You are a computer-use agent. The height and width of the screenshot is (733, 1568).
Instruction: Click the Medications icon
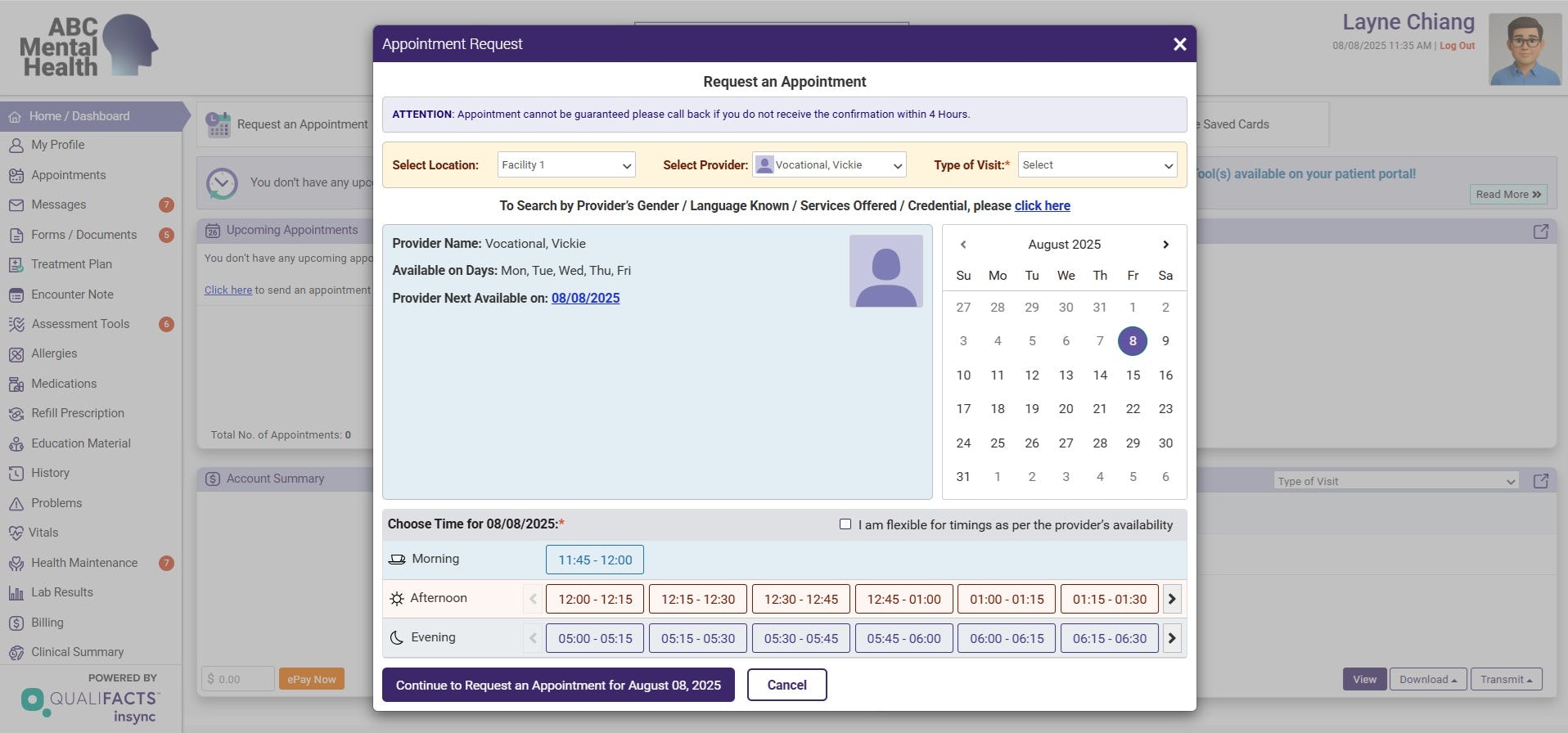16,384
